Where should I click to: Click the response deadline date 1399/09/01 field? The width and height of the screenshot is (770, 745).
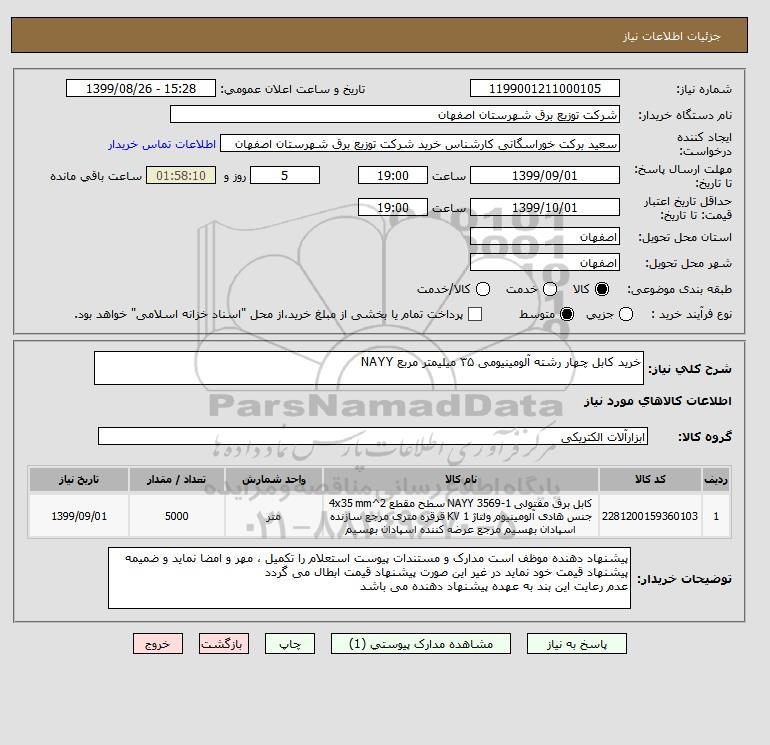(545, 175)
